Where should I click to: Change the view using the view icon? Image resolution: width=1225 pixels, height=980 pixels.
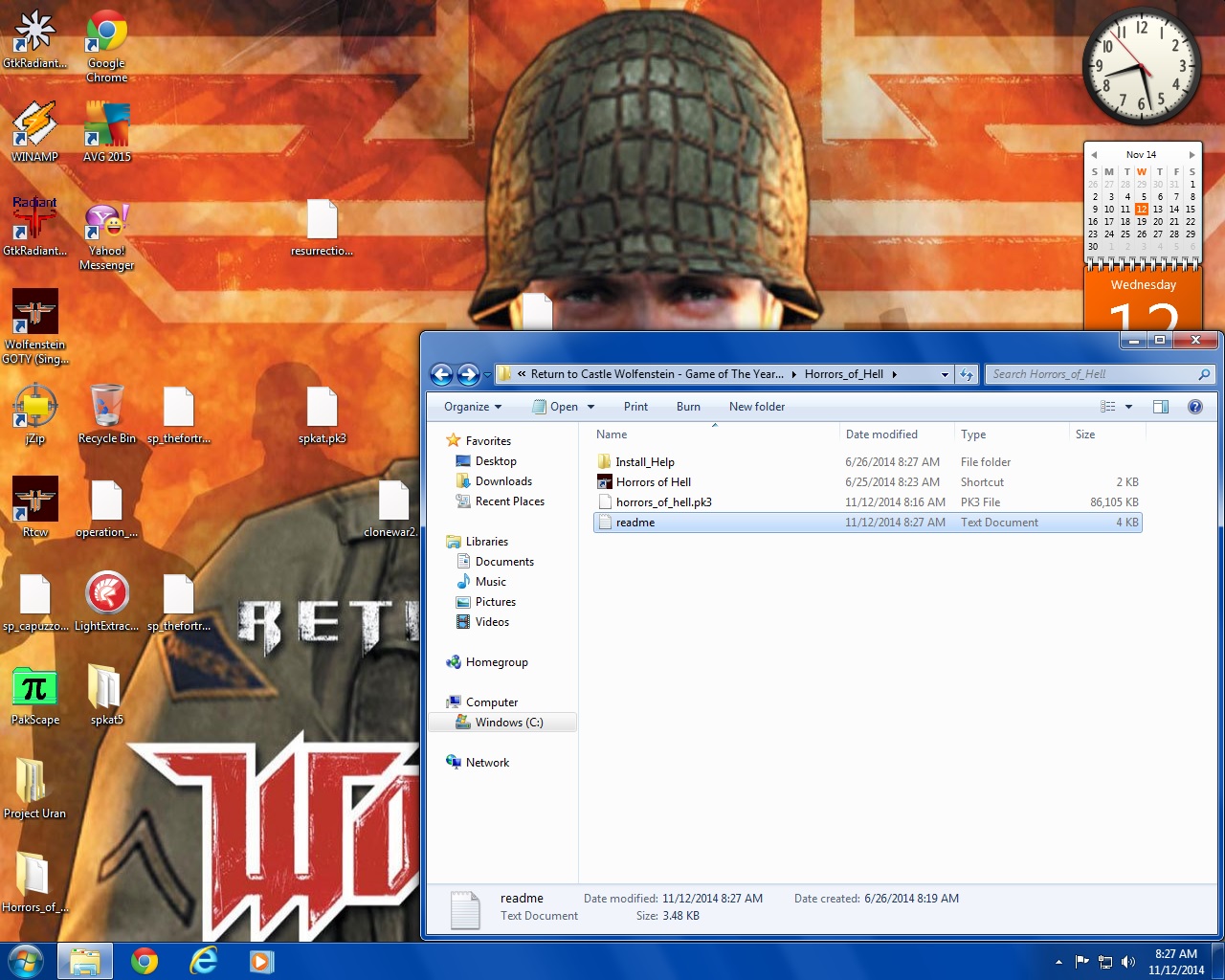click(x=1108, y=407)
